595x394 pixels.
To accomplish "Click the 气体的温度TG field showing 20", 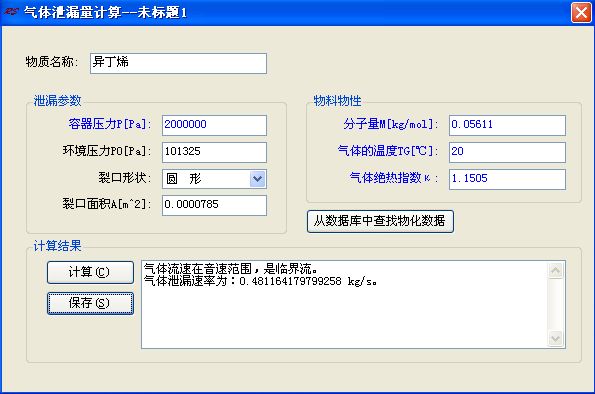I will (507, 152).
